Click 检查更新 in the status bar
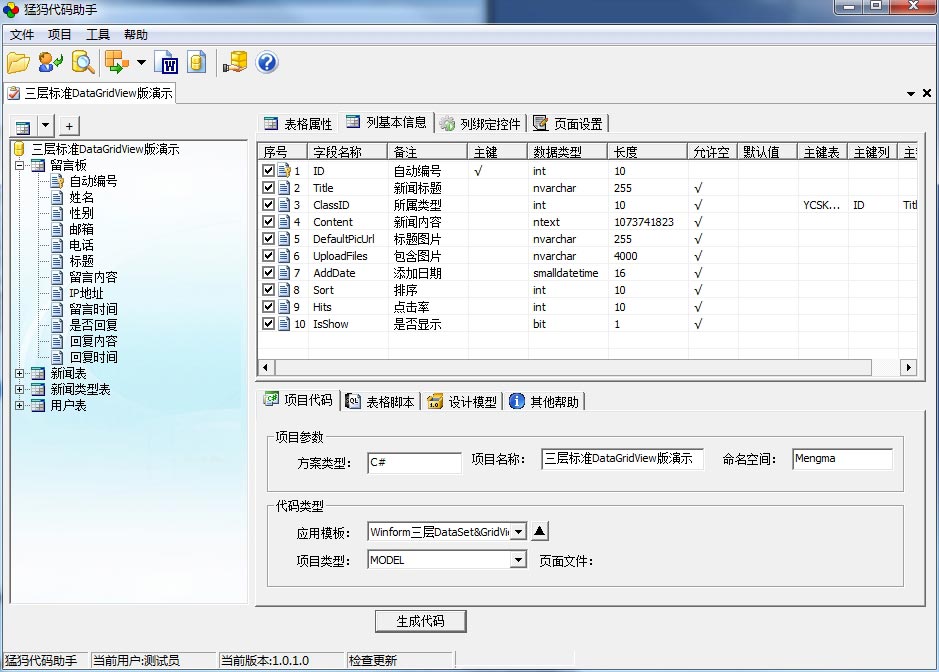 pos(373,660)
